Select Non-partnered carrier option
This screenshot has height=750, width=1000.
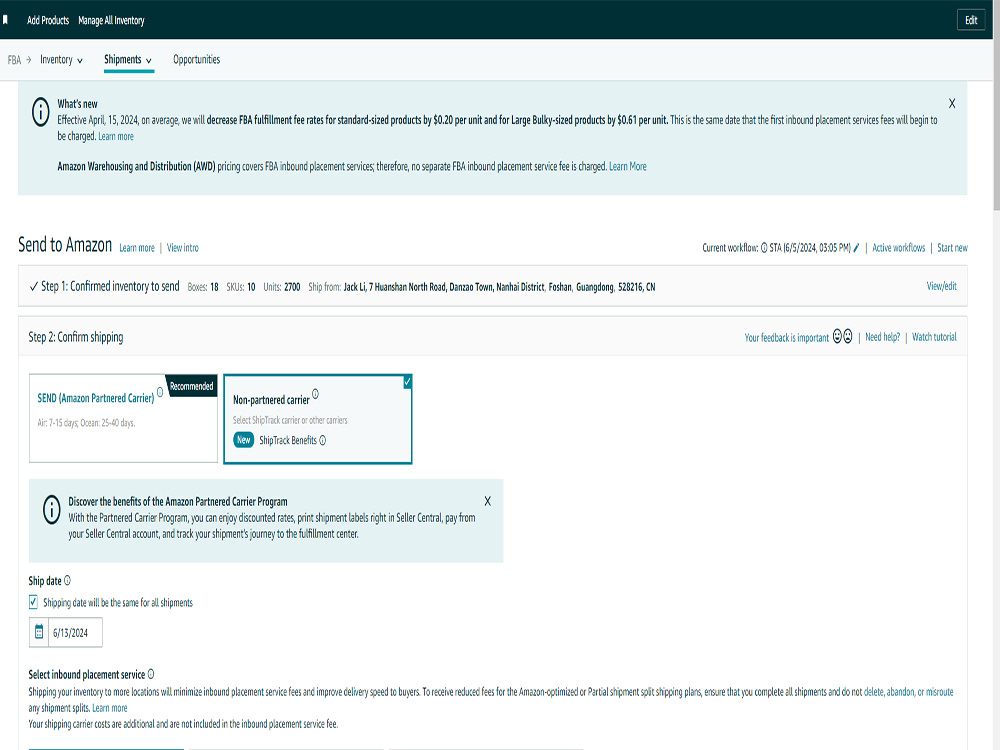point(318,419)
